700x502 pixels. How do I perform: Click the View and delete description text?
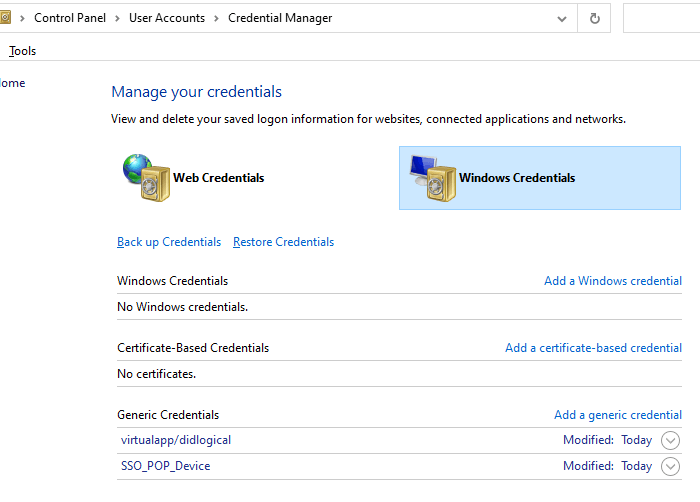[368, 119]
